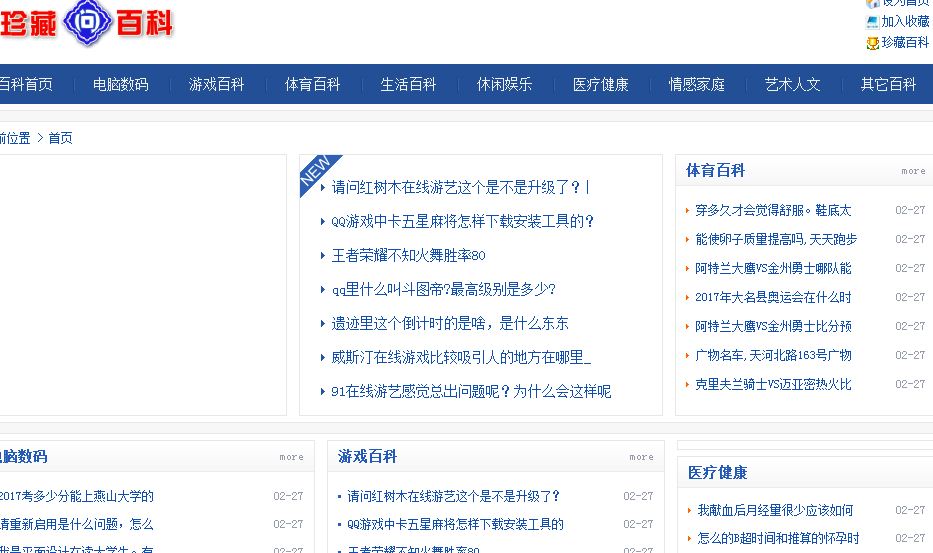This screenshot has width=933, height=553.
Task: View 克里夫兰骑士VS迈亚密热火比 article
Action: tap(773, 384)
